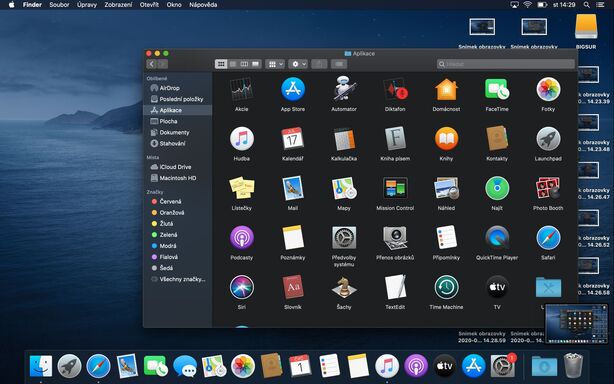Screen dimensions: 614x384
Task: Select Kontakty app in Finder window
Action: point(497,139)
